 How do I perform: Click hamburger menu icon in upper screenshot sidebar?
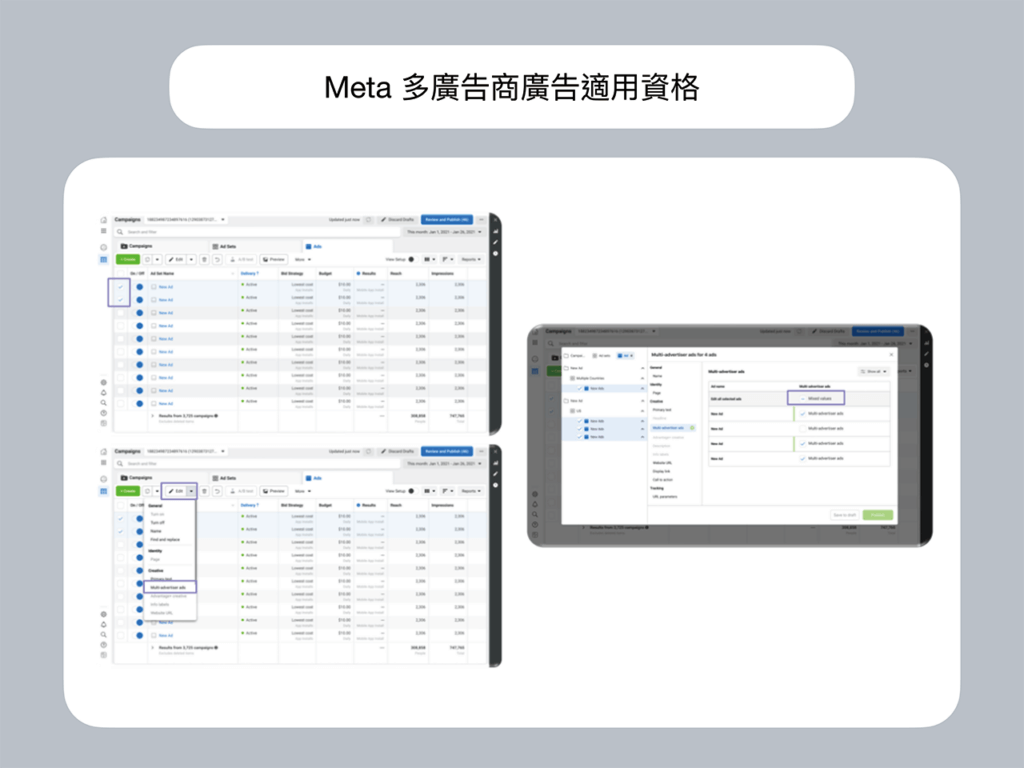pyautogui.click(x=103, y=231)
